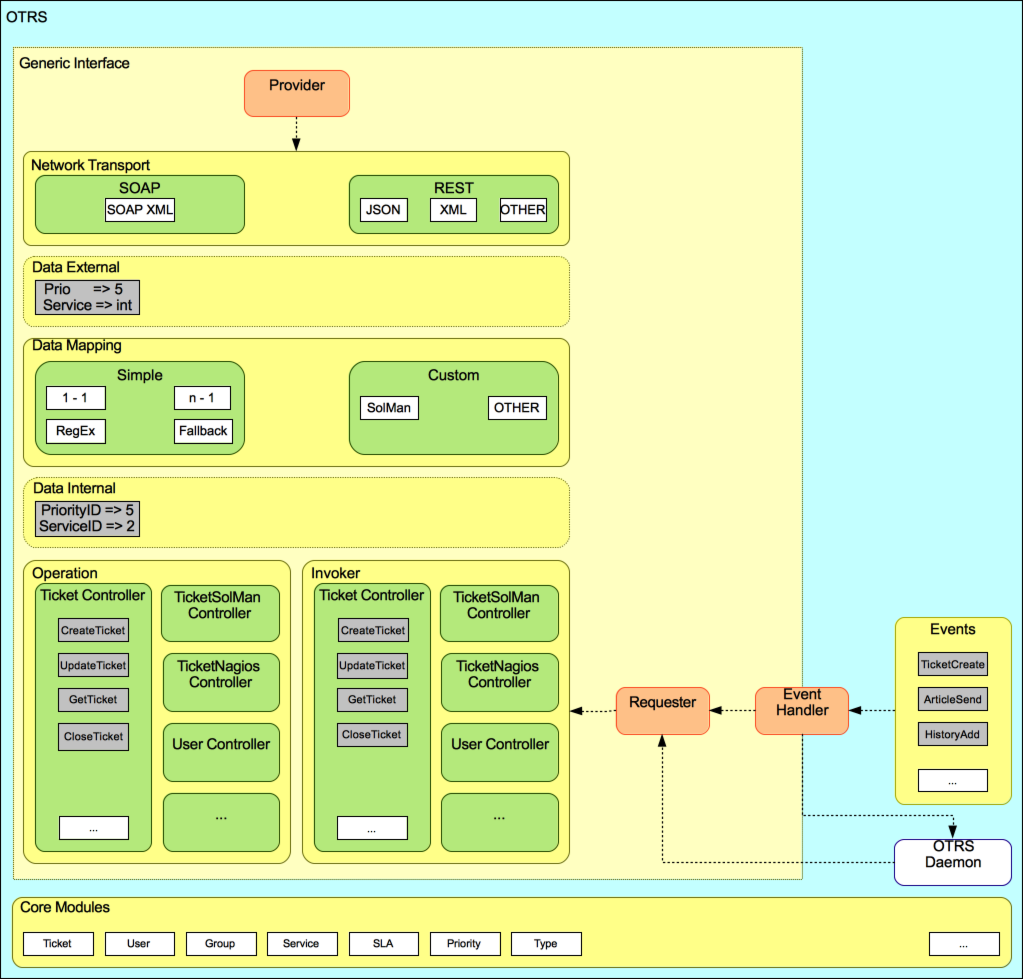
Task: Select the SolMan custom mapping
Action: point(389,407)
